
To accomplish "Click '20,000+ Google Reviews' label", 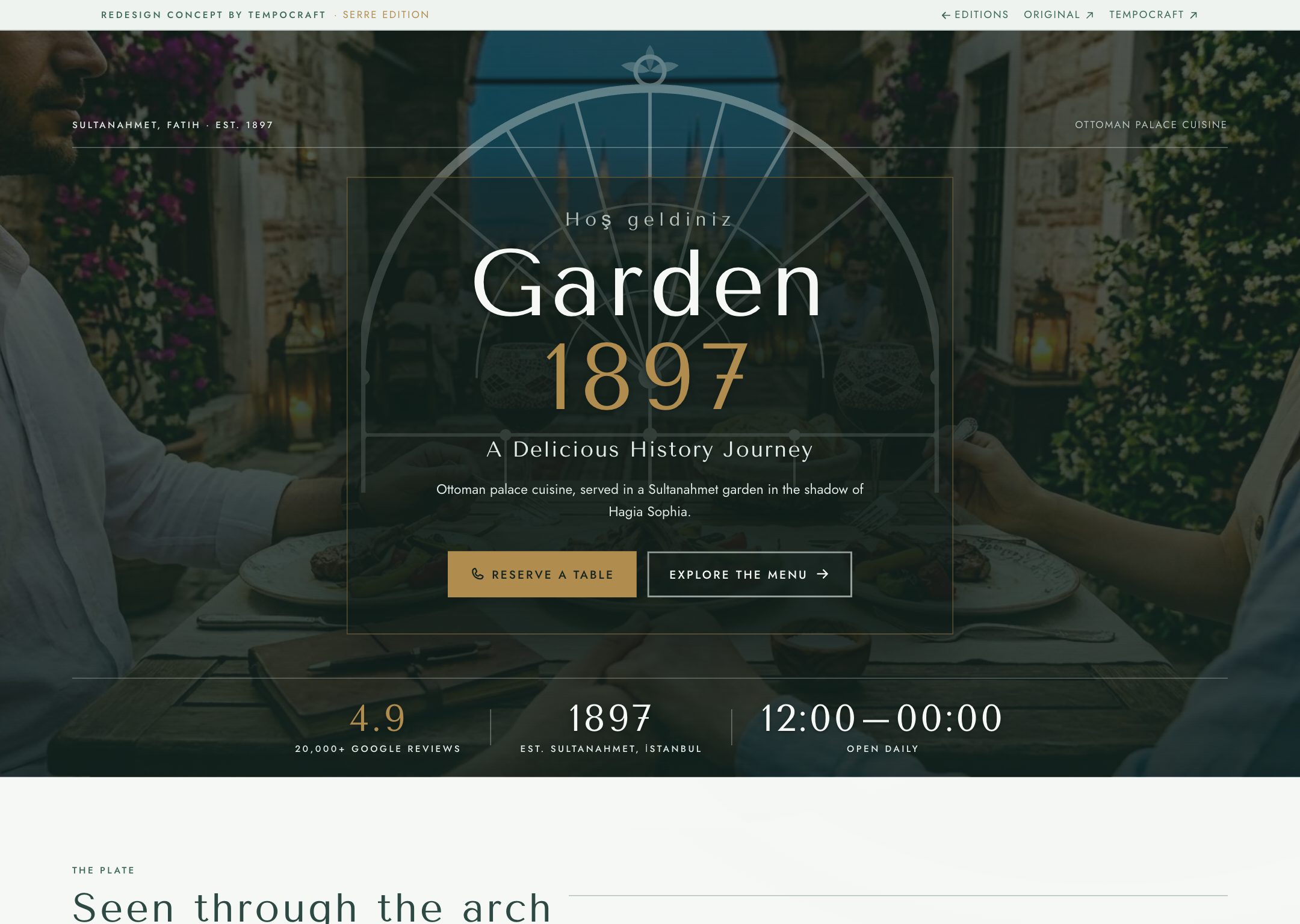I will pos(377,748).
